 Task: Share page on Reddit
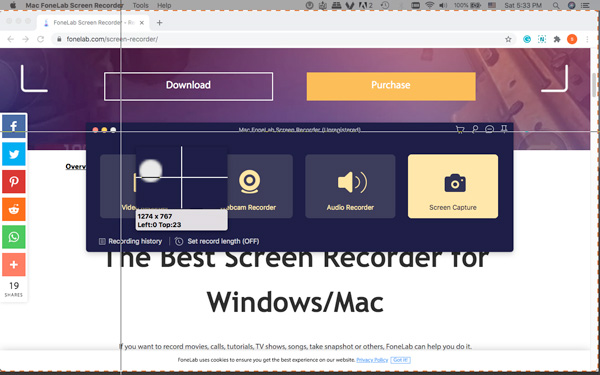14,209
